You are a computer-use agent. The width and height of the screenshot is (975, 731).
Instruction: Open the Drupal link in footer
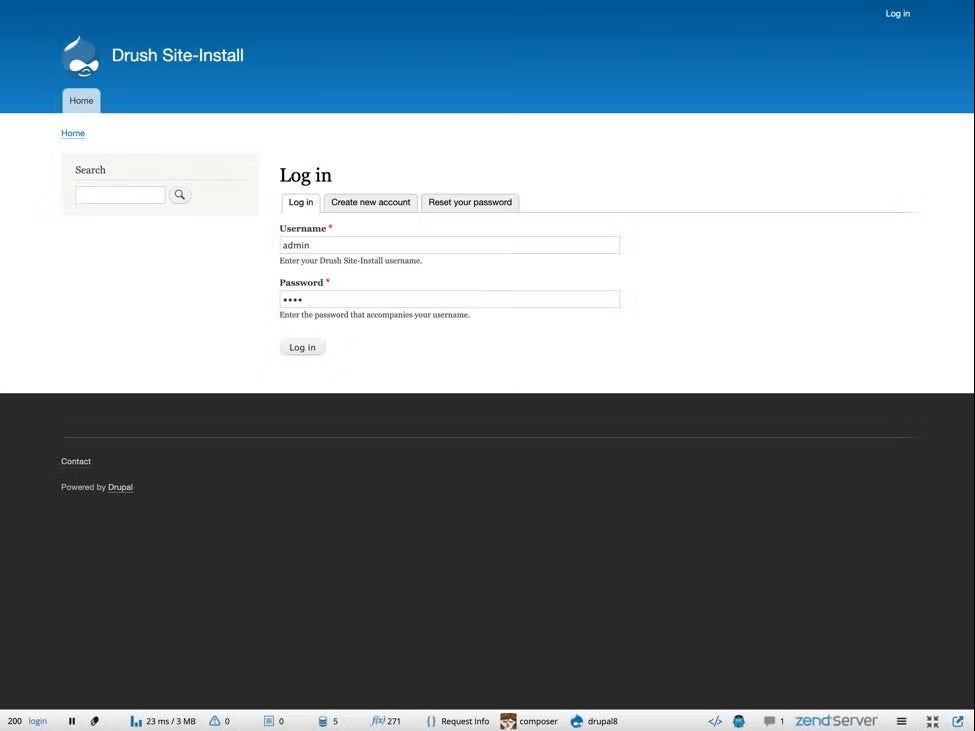[120, 487]
